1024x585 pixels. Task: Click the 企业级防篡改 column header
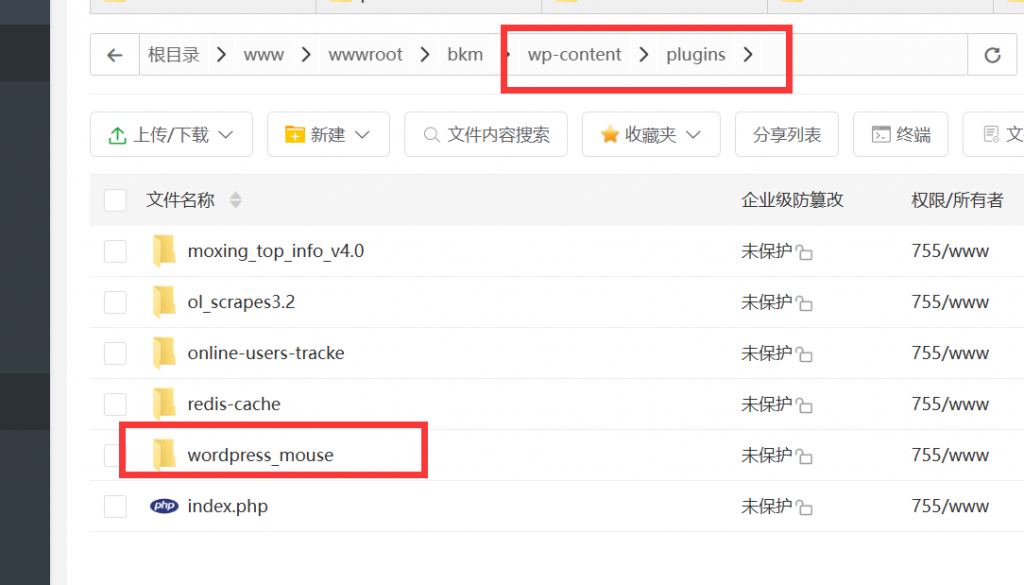[792, 200]
